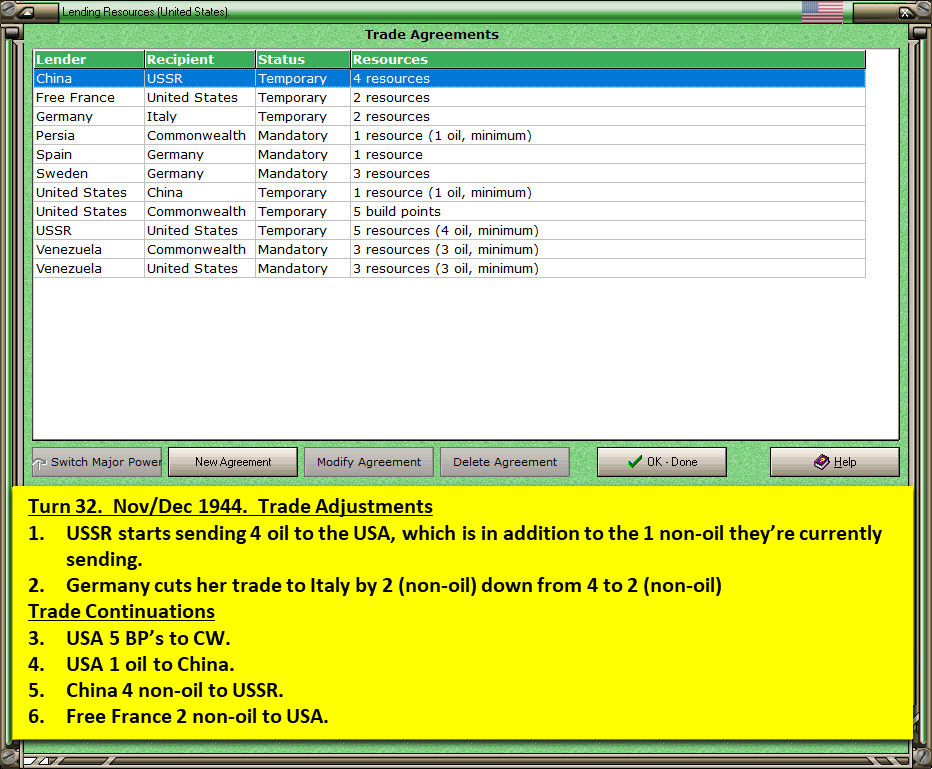Click the Switch Major Power button
The image size is (932, 769).
pyautogui.click(x=97, y=462)
